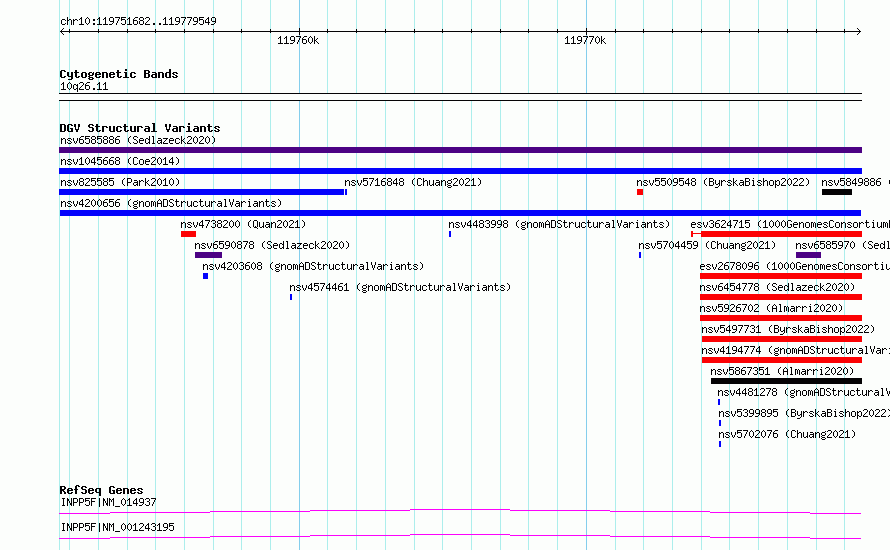Click the small red square under nsv5509548
Viewport: 890px width, 550px height.
(x=640, y=192)
